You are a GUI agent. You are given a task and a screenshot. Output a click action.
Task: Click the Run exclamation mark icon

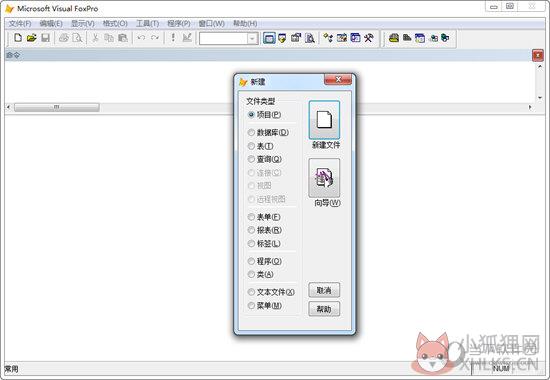click(173, 38)
